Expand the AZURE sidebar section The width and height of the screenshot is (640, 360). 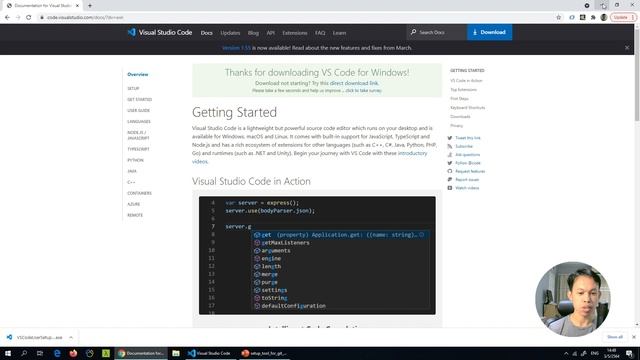point(133,204)
